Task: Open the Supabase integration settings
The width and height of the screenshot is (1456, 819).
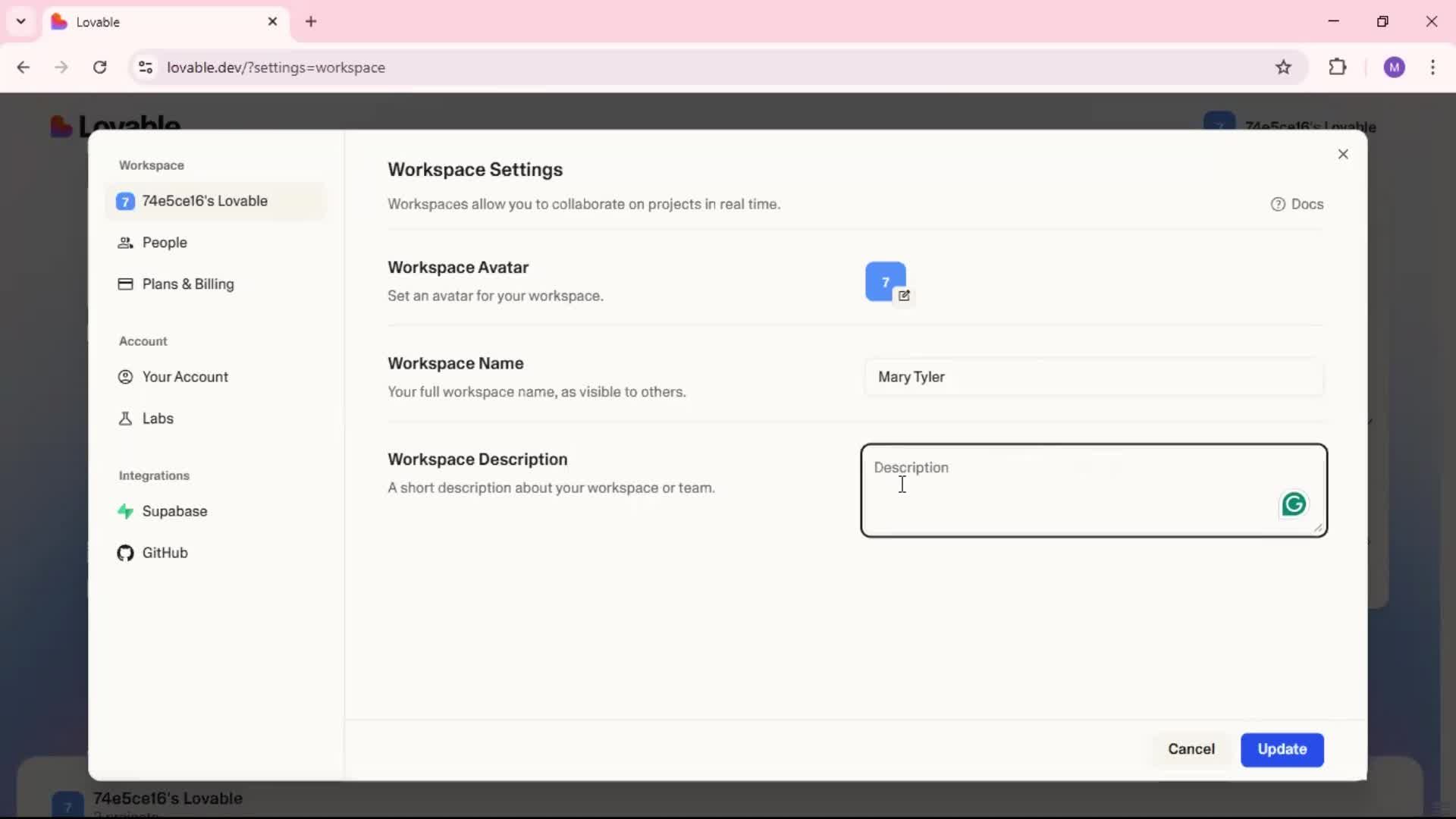Action: (x=174, y=511)
